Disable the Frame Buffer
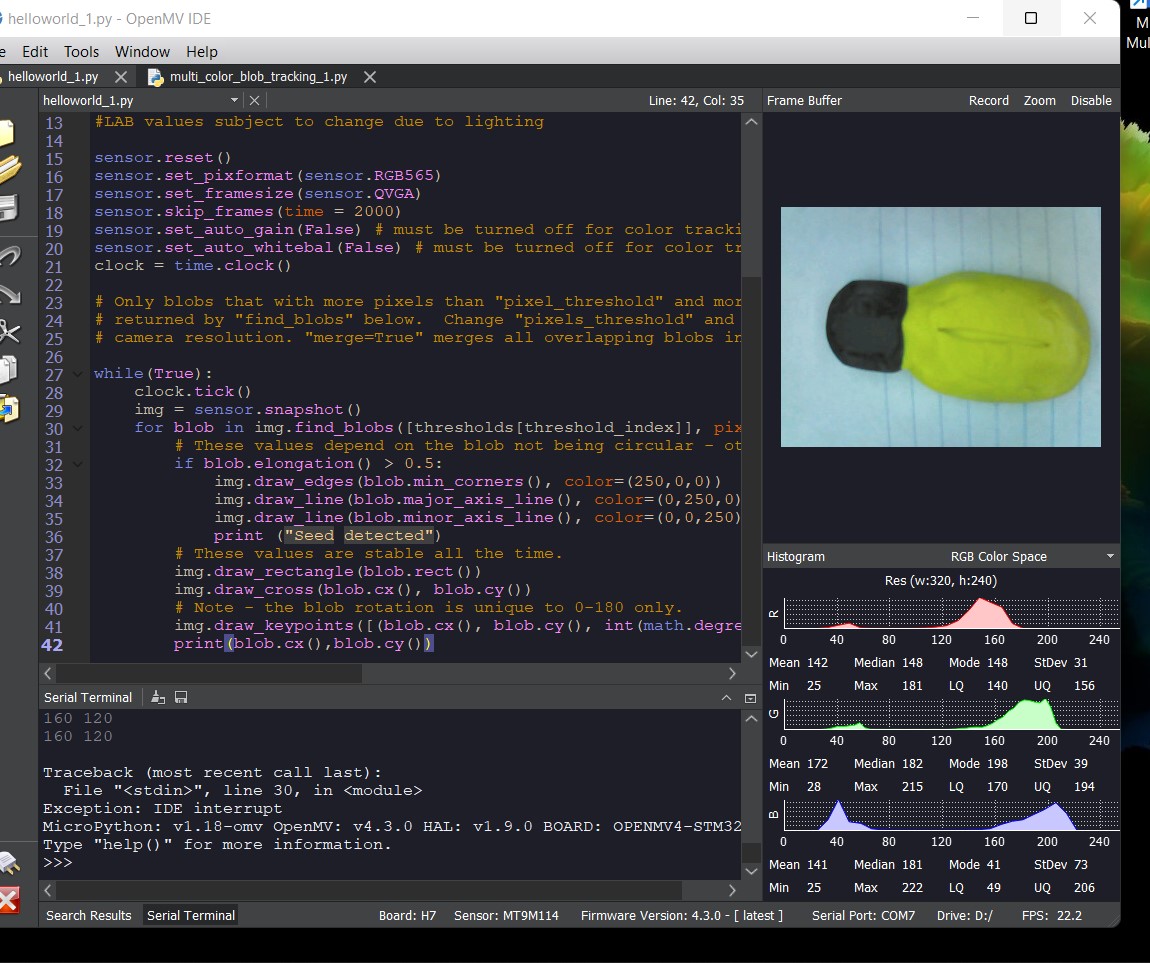This screenshot has width=1150, height=963. click(1090, 100)
